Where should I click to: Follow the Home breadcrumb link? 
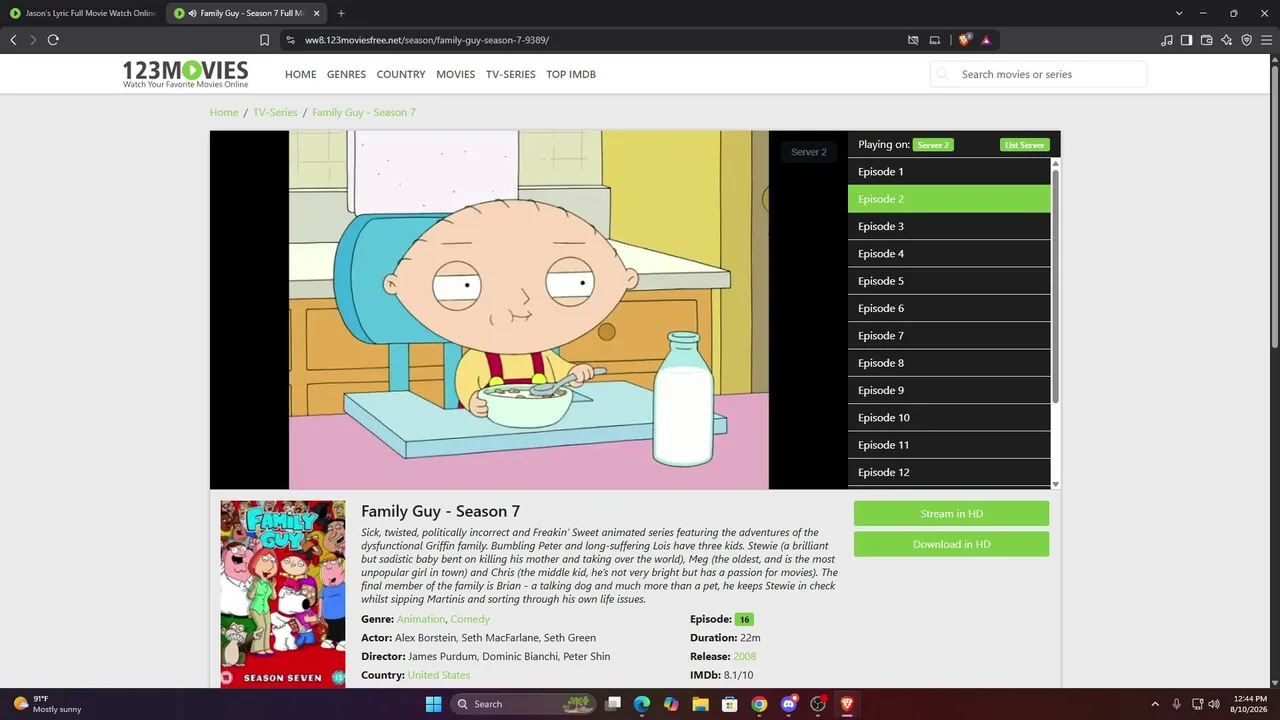pos(224,112)
